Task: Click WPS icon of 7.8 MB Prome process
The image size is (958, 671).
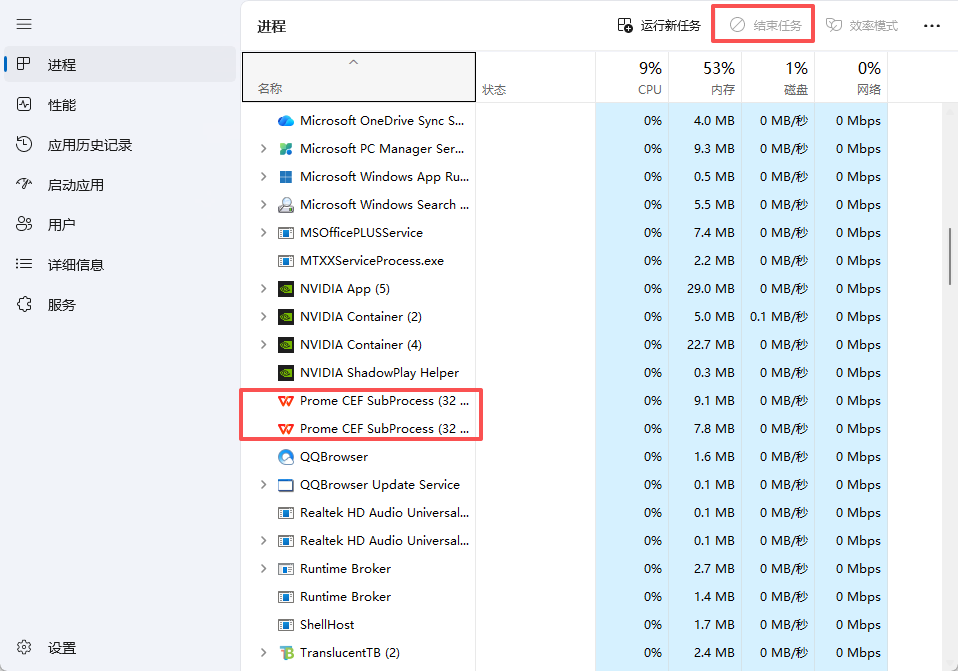Action: [x=285, y=429]
